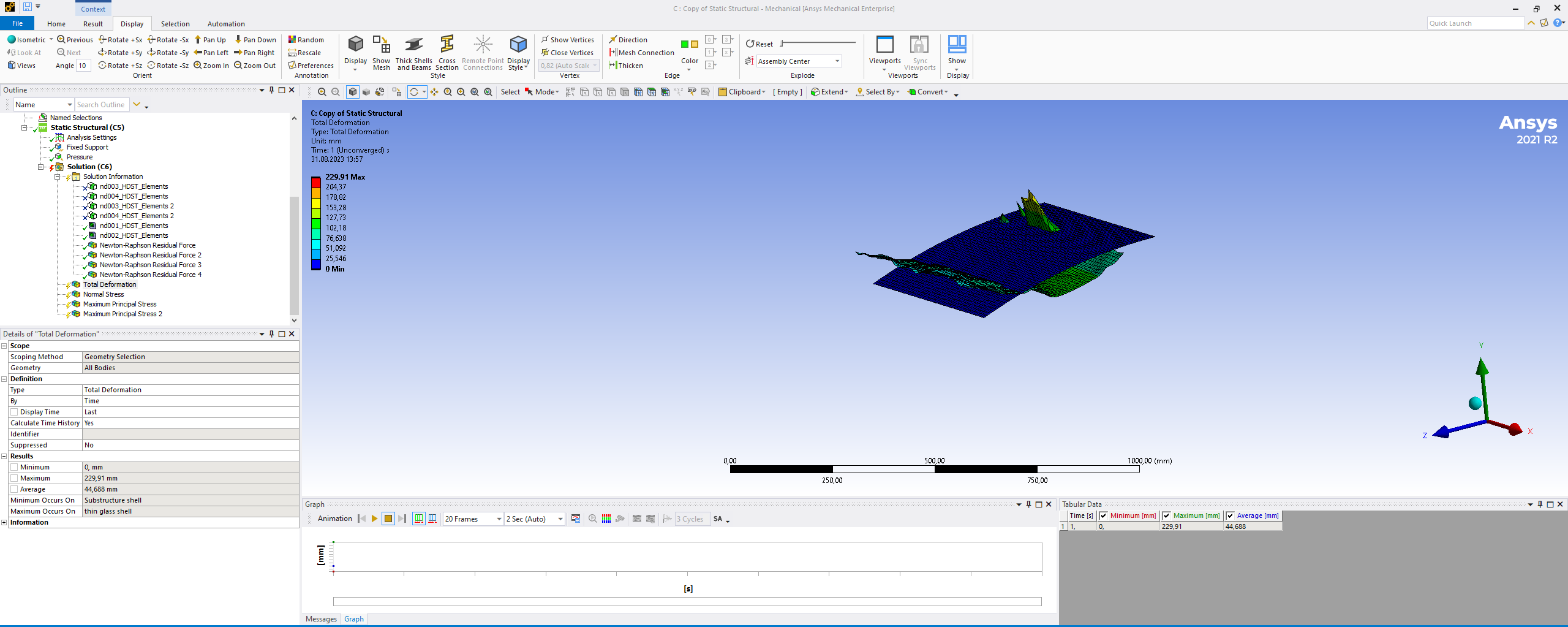Expand the Information section

point(4,522)
